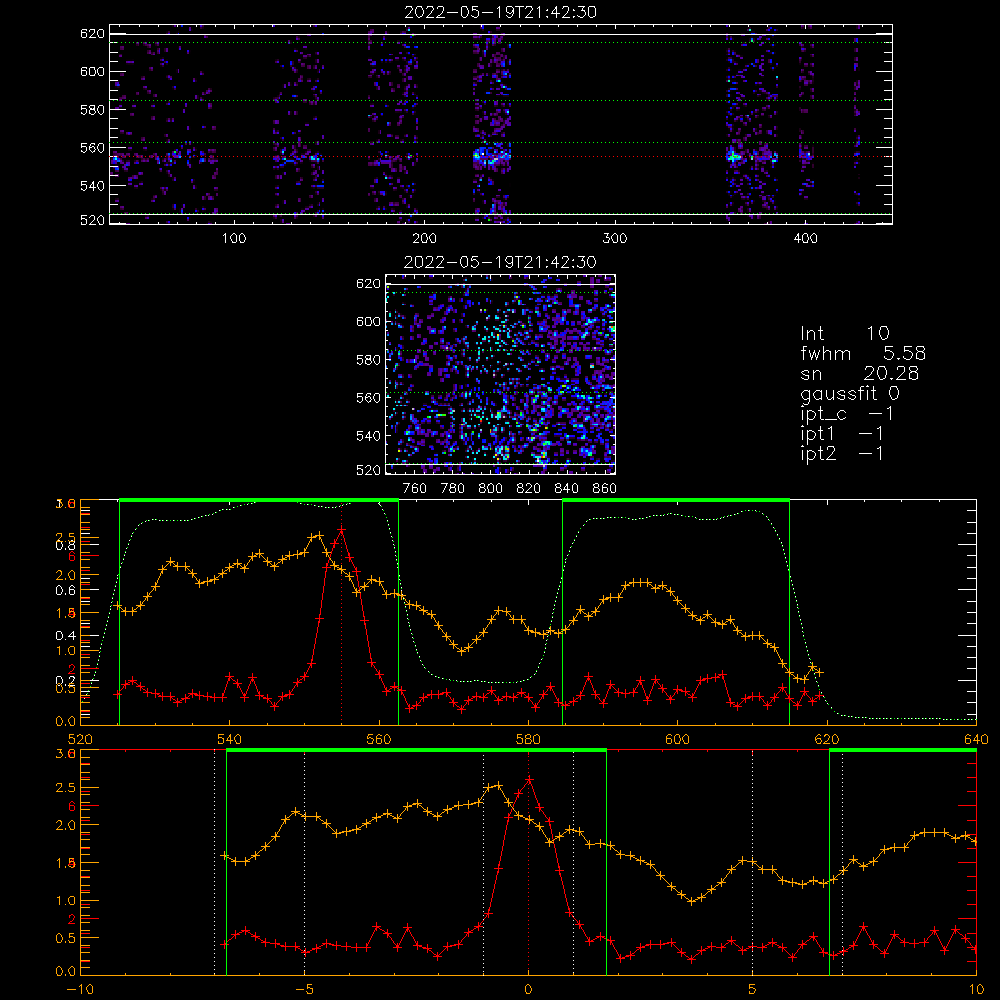This screenshot has height=1000, width=1000.
Task: Click the 'sn 20.28' value
Action: click(x=859, y=373)
